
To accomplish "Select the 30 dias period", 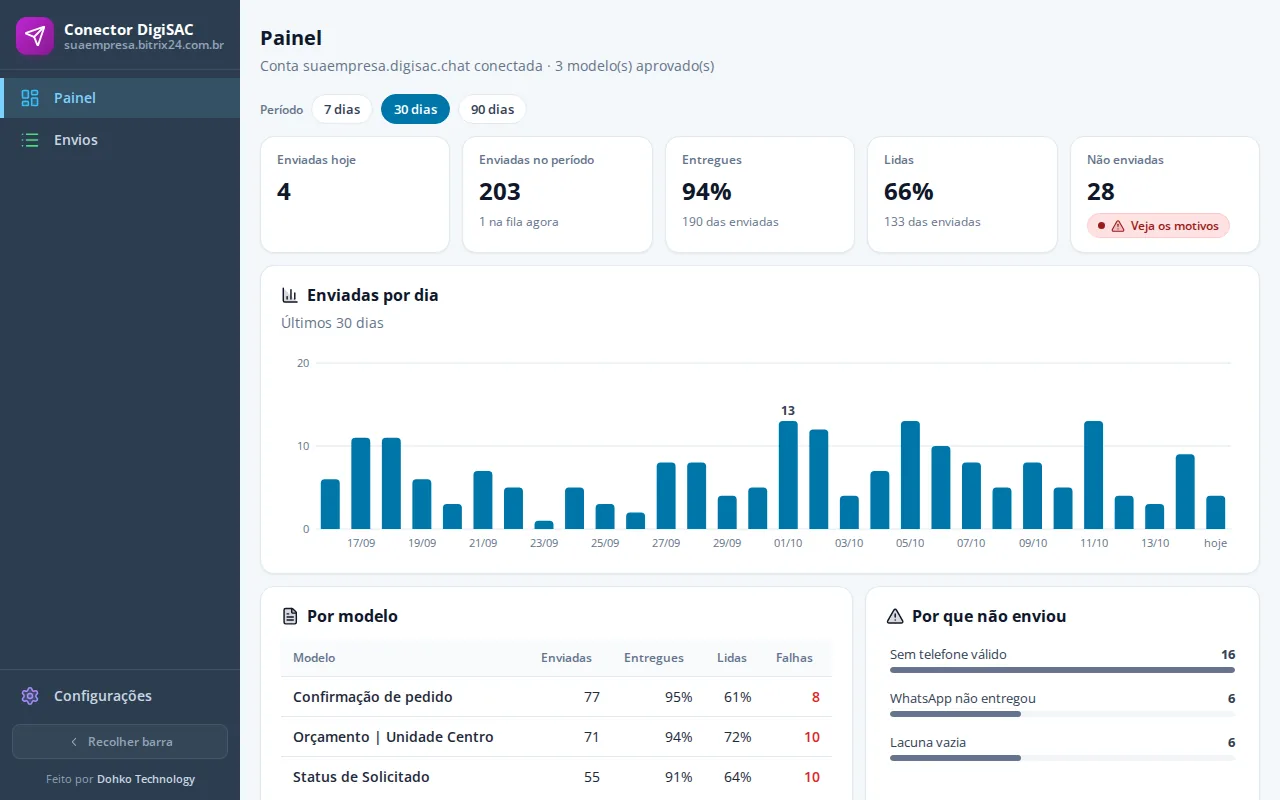I will tap(415, 109).
